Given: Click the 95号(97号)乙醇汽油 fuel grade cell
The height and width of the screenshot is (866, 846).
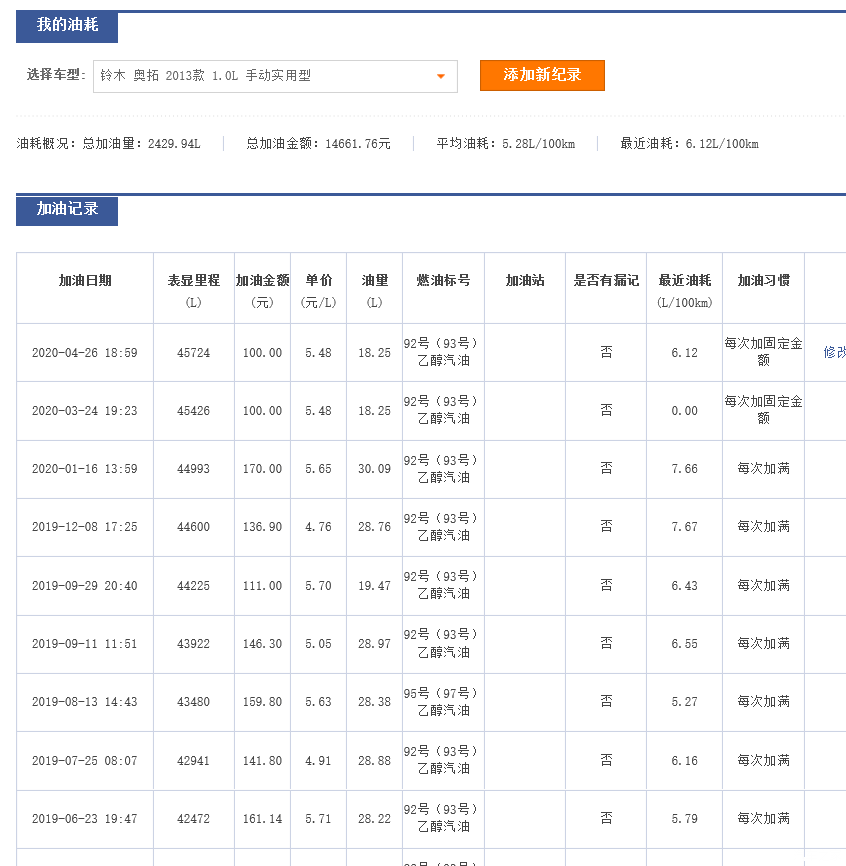Looking at the screenshot, I should pyautogui.click(x=443, y=702).
